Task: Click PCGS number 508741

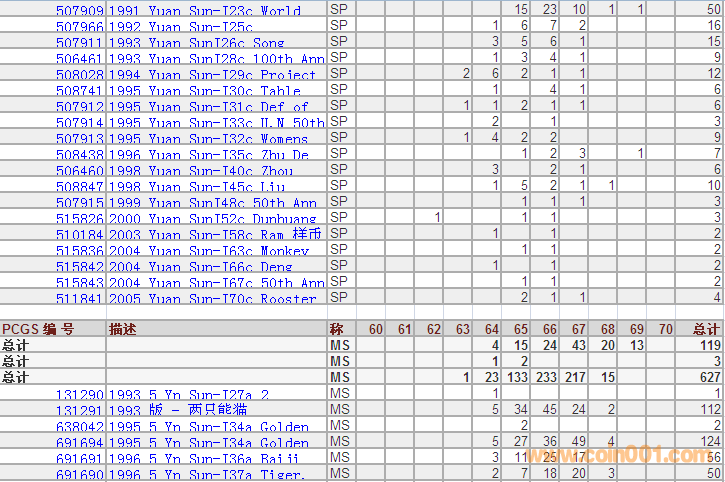Action: (x=79, y=90)
